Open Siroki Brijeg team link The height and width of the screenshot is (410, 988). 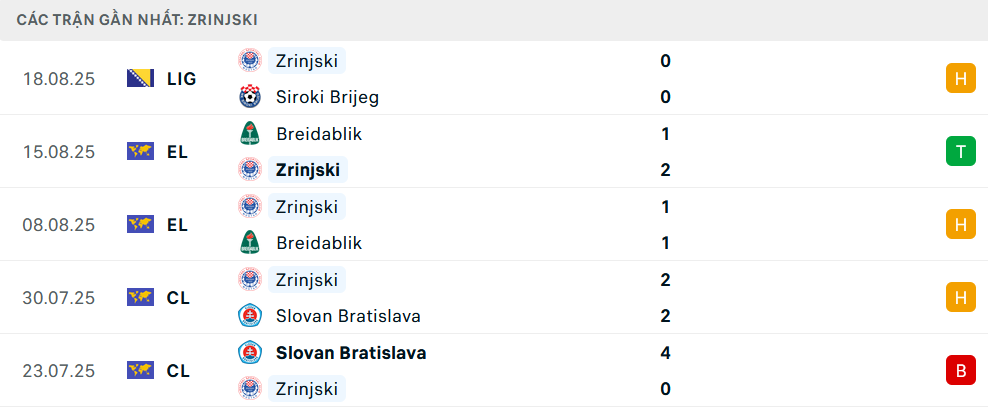[x=327, y=97]
